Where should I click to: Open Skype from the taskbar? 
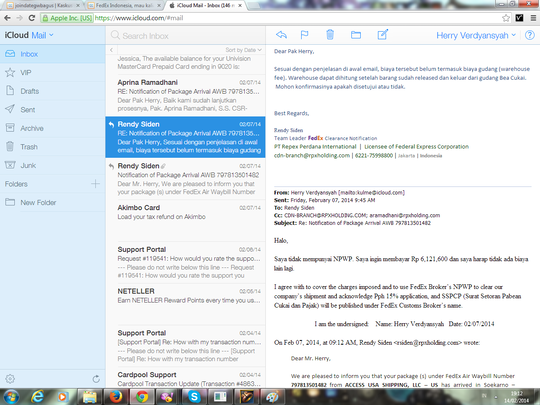[x=194, y=397]
